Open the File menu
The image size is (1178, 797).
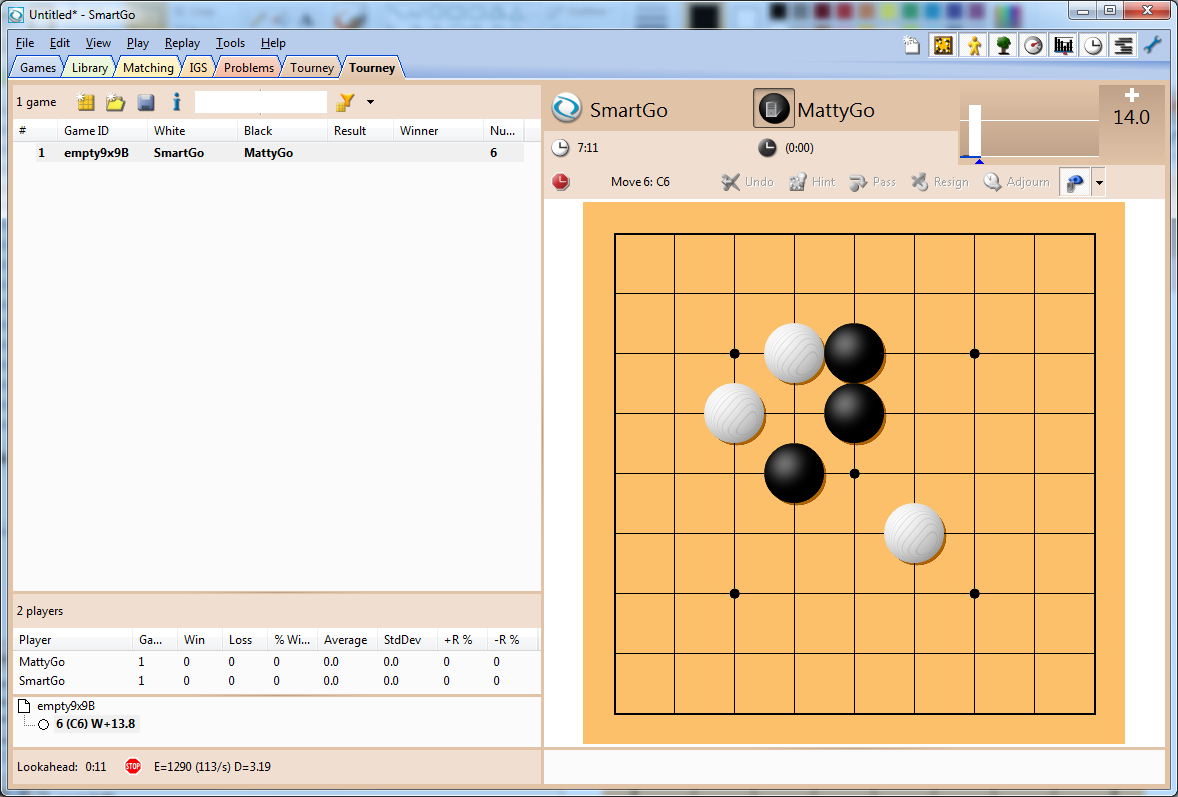click(25, 43)
